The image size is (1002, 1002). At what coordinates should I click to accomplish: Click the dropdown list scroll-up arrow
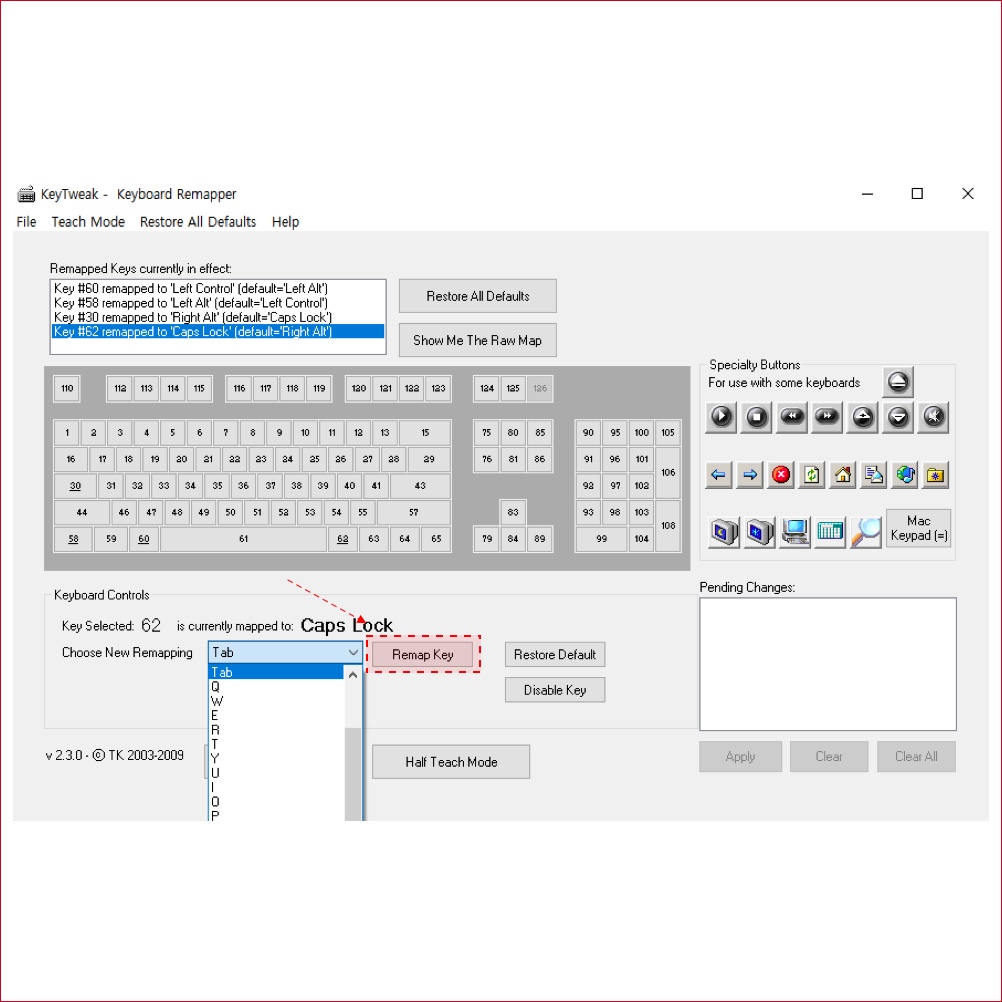pyautogui.click(x=353, y=675)
